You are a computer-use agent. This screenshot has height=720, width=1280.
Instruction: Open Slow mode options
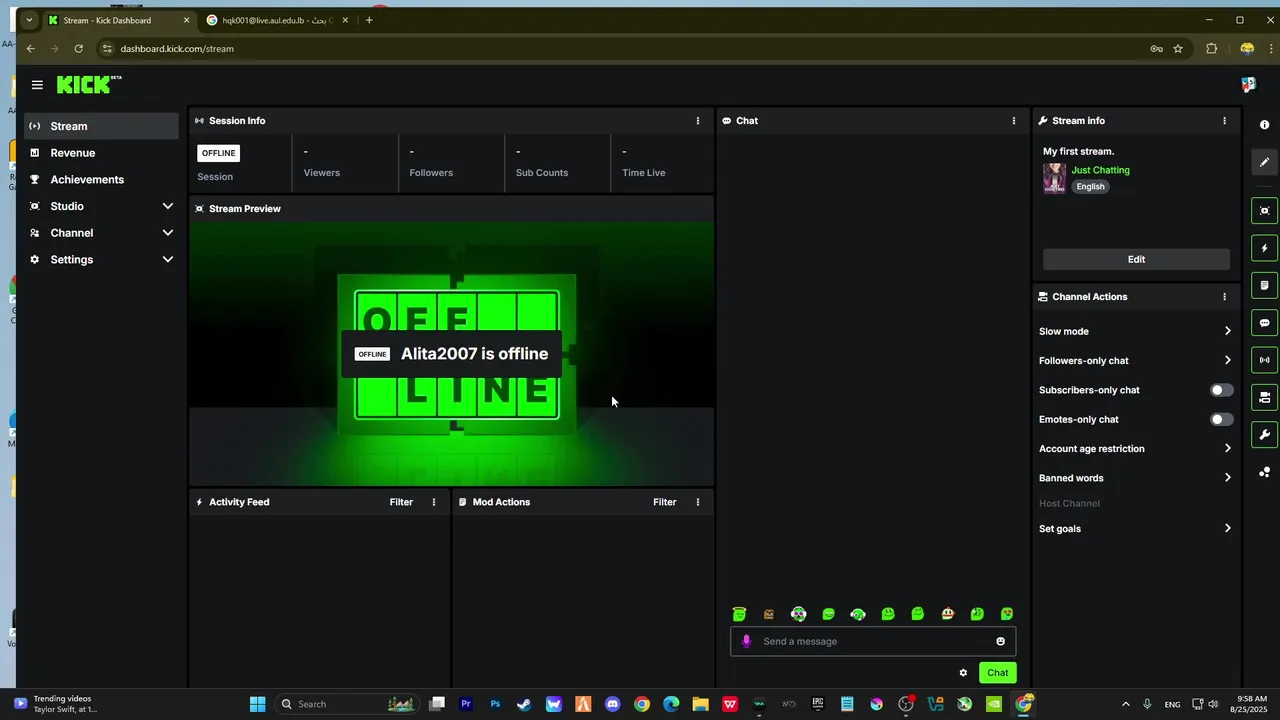coord(1135,331)
